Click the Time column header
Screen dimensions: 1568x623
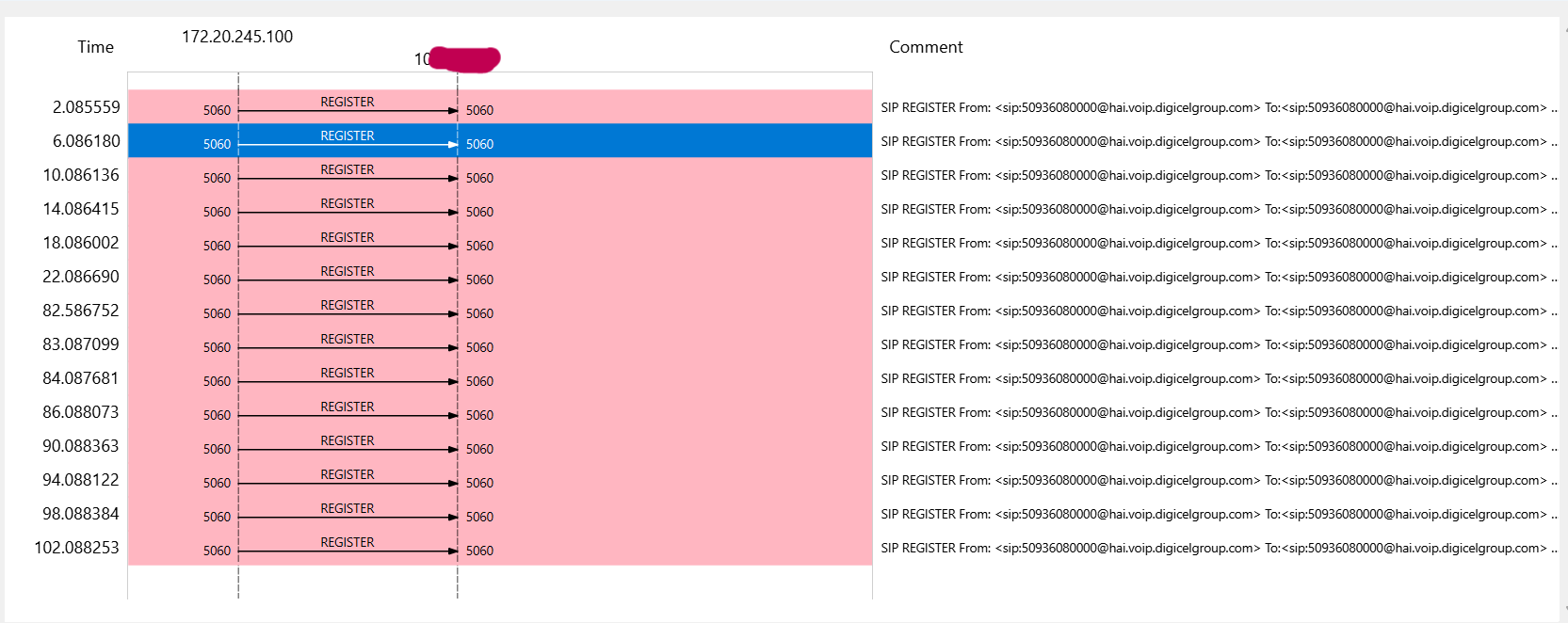pos(95,47)
